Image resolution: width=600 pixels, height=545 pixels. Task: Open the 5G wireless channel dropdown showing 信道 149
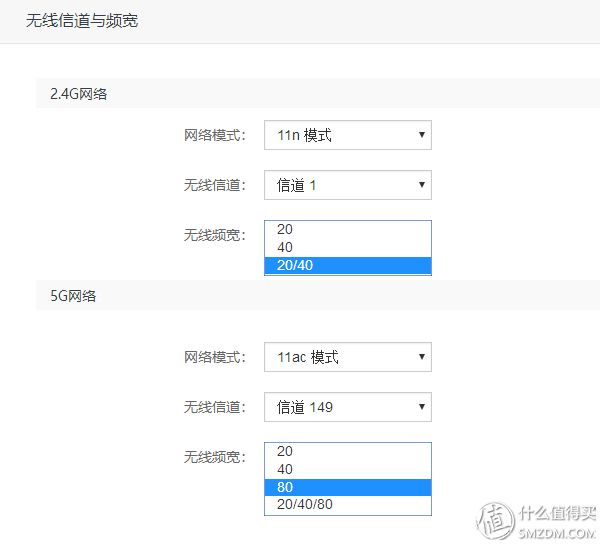[x=348, y=407]
